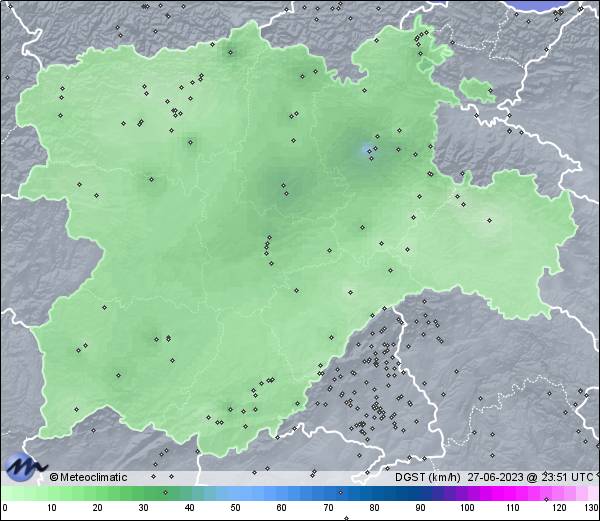Click the 10 label on the gust scale
600x521 pixels.
[x=52, y=508]
